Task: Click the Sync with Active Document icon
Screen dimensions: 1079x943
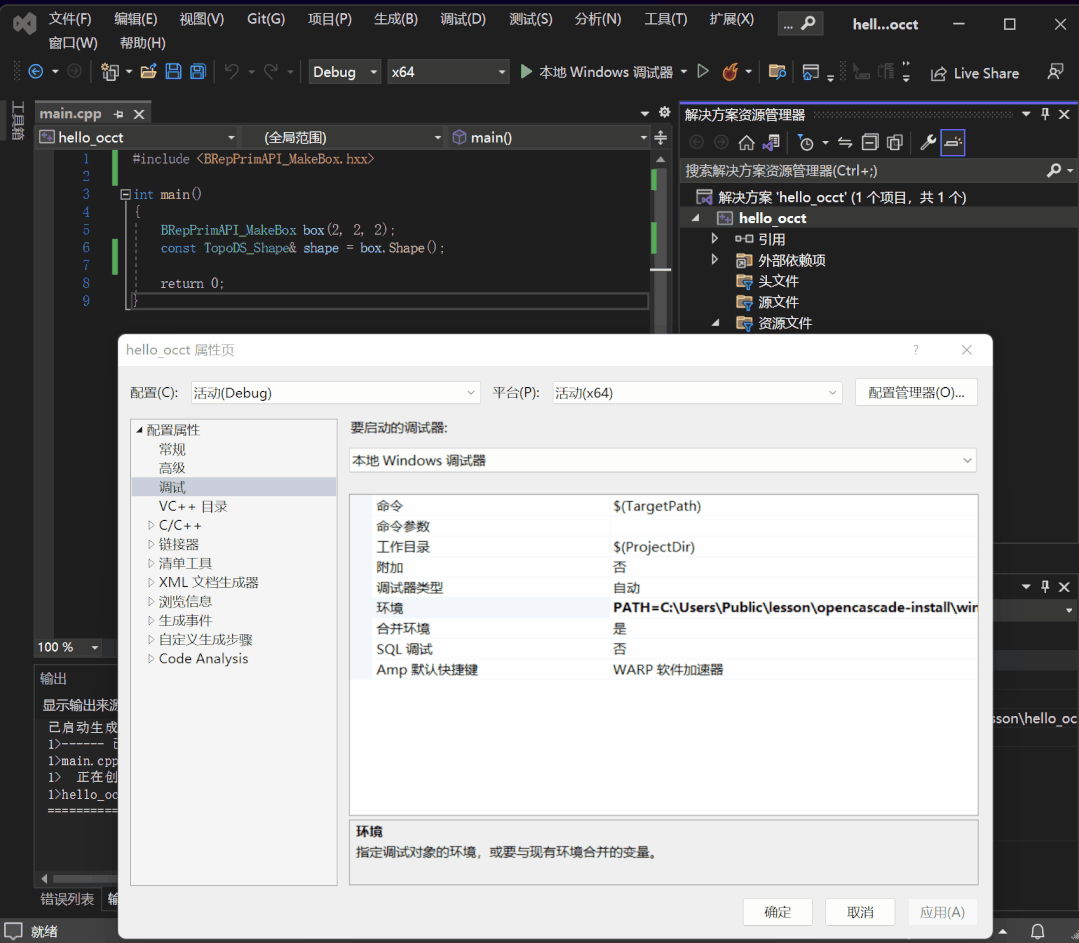Action: pos(844,142)
